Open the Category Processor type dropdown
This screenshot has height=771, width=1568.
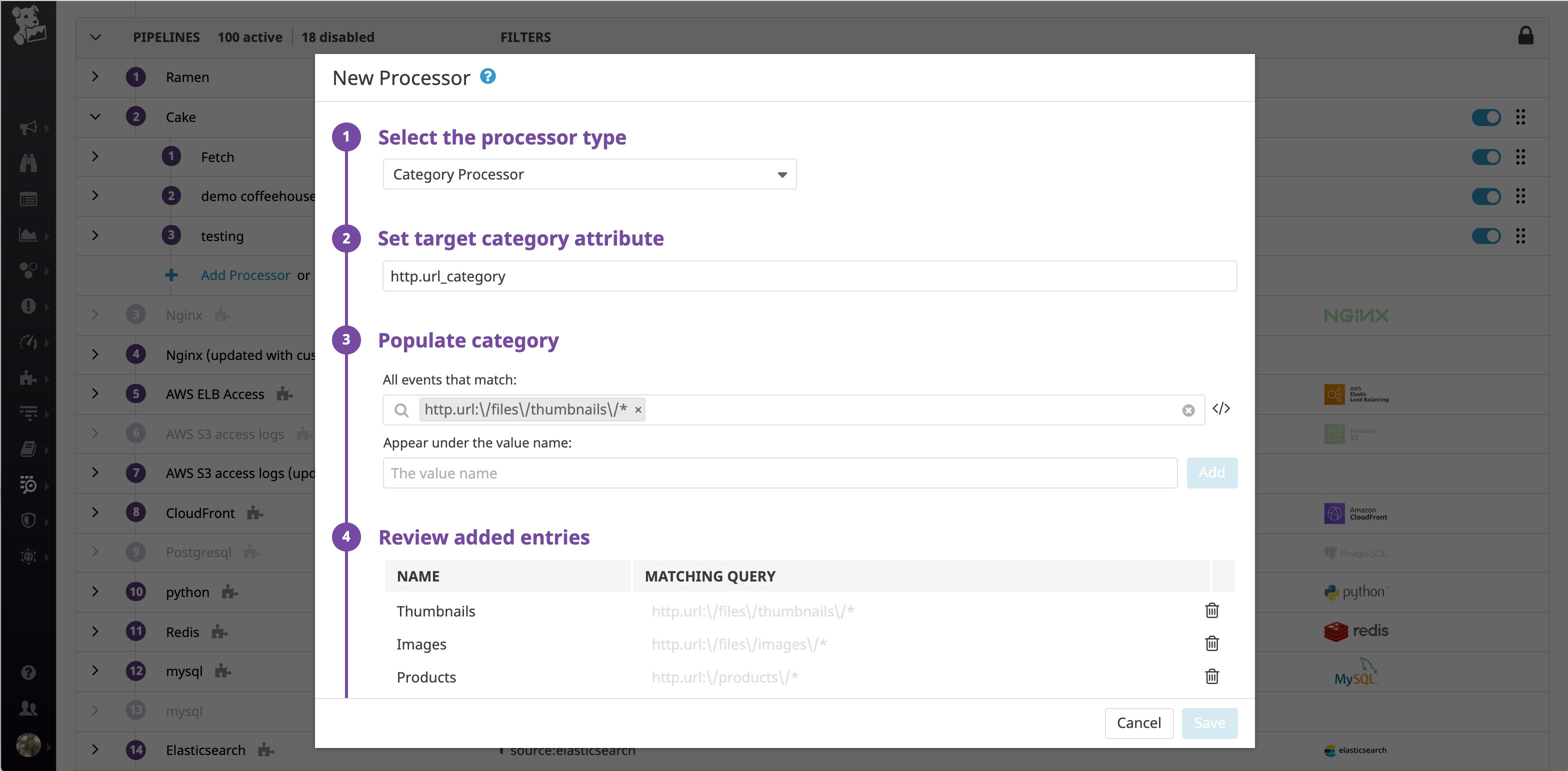589,174
